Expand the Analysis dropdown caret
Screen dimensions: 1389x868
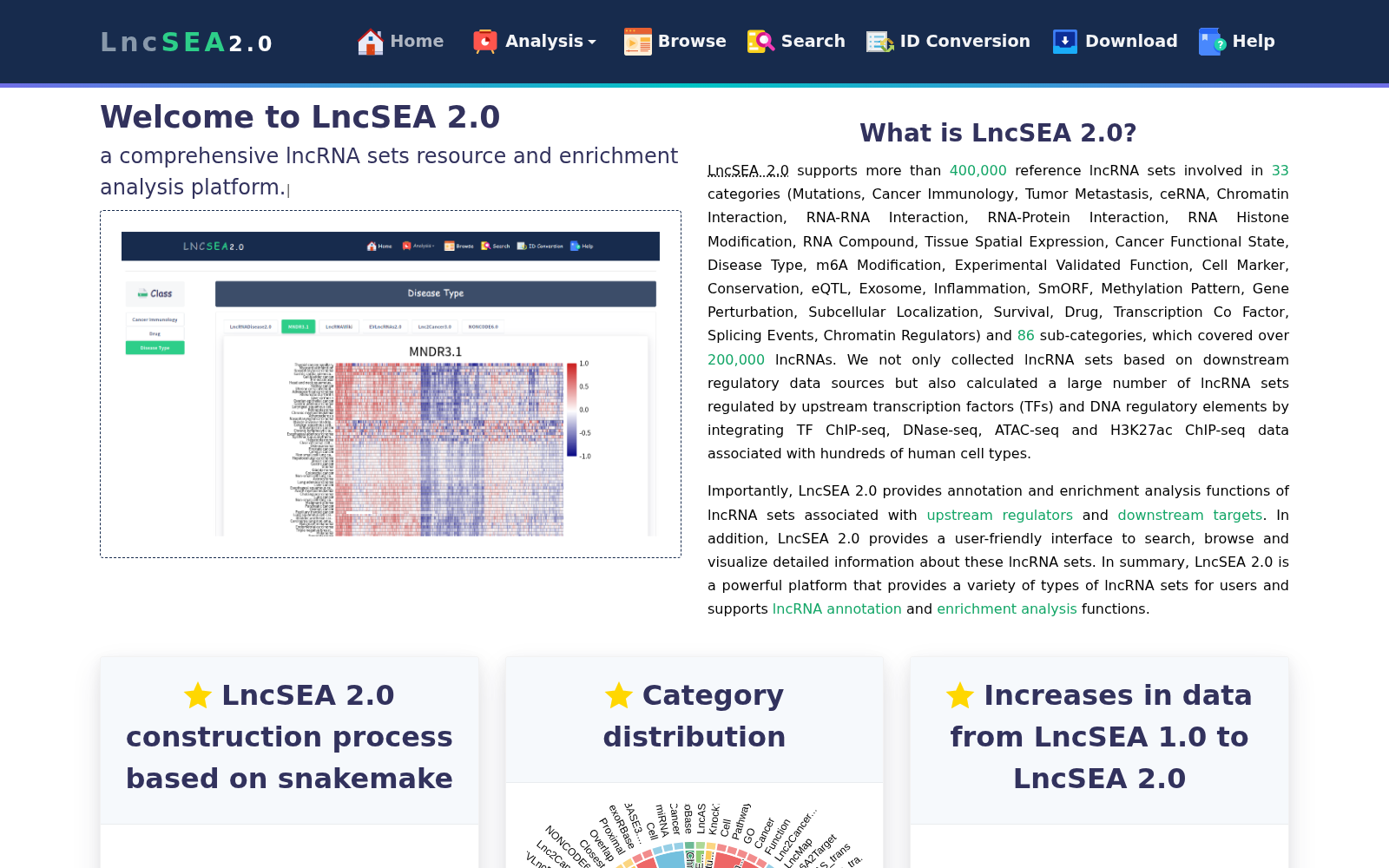click(592, 42)
